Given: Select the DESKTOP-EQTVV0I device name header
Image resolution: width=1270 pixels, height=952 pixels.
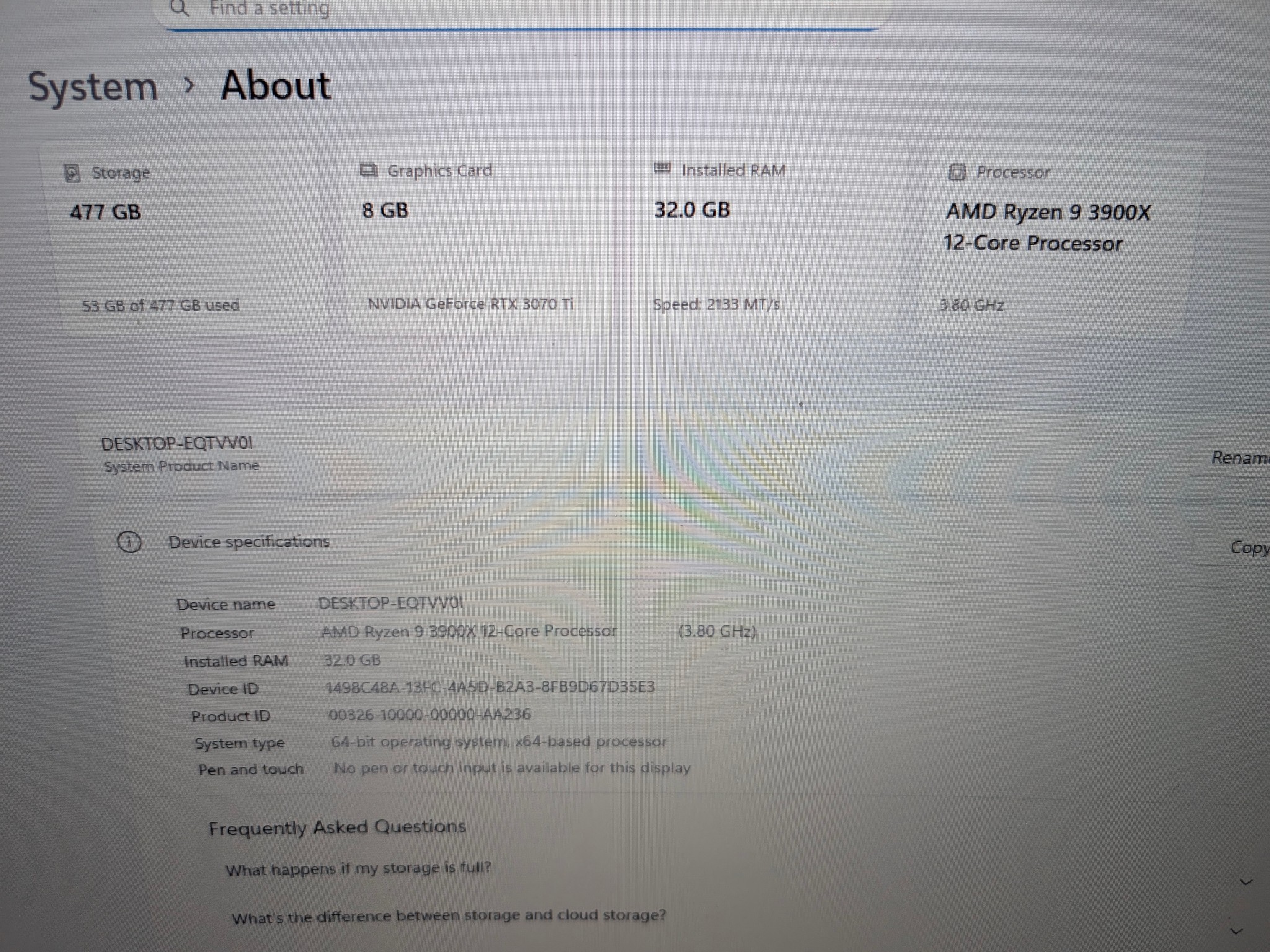Looking at the screenshot, I should [177, 444].
